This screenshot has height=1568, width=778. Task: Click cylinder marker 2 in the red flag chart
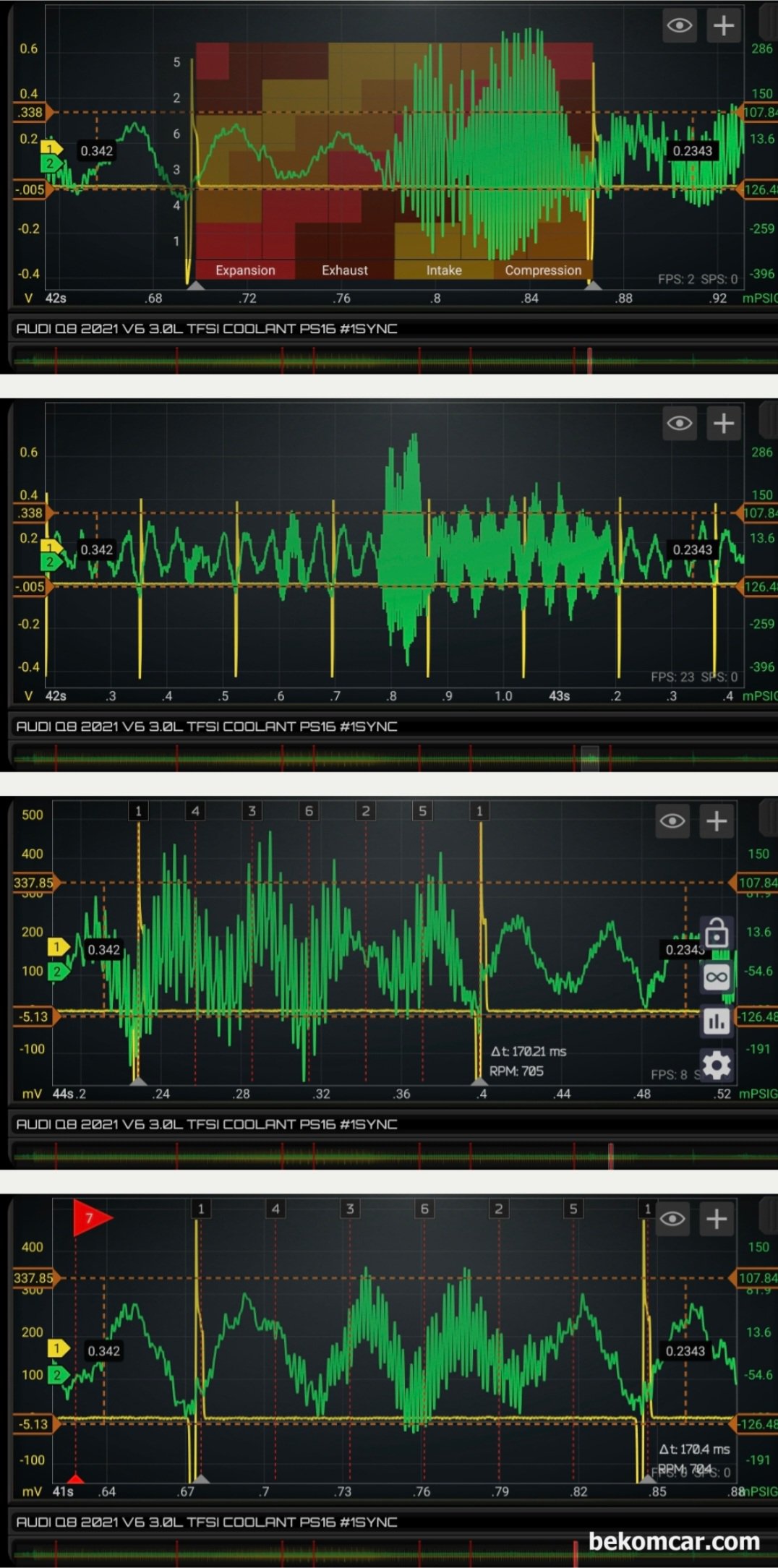(x=498, y=1209)
